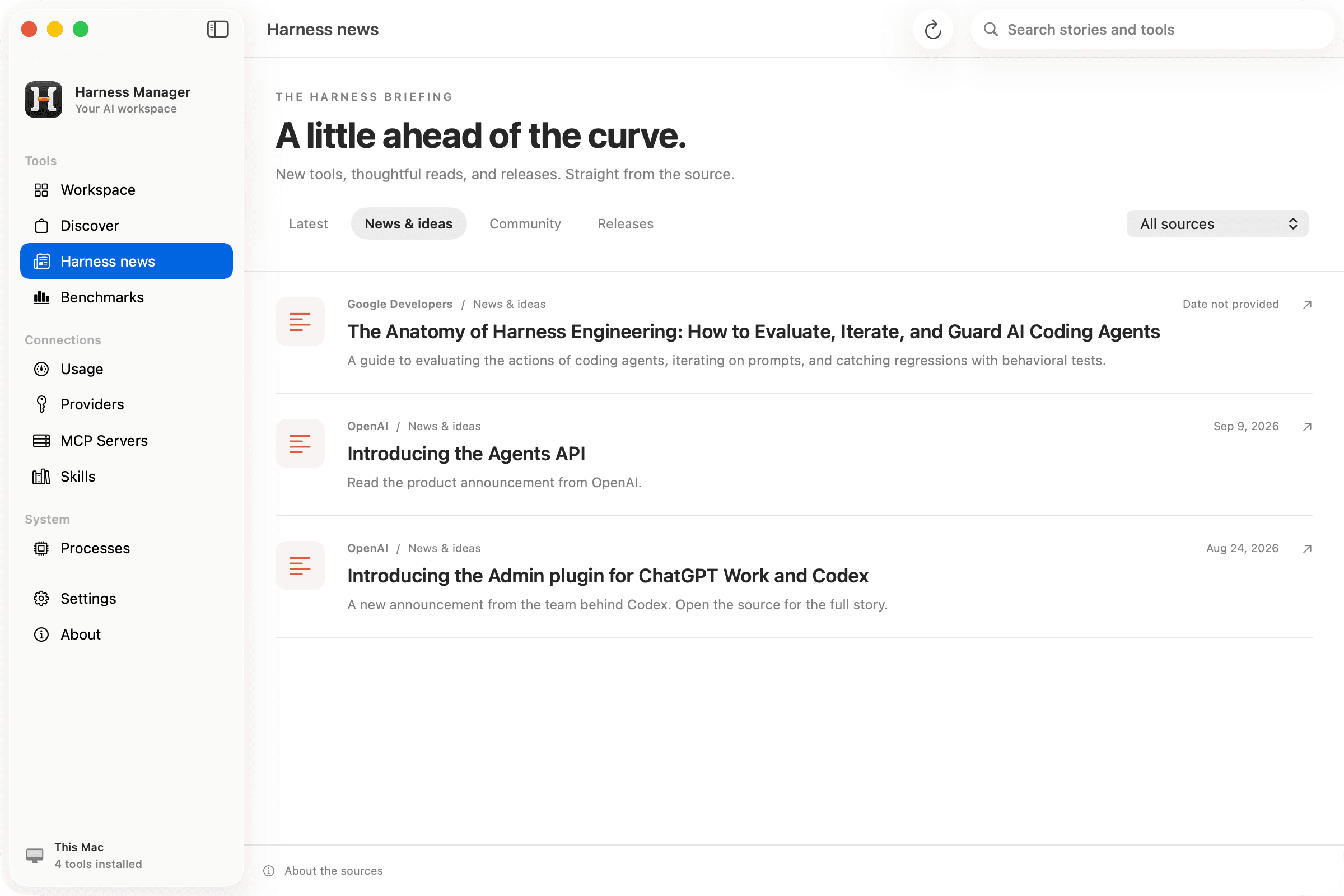
Task: Click the Date not provided label
Action: (1230, 304)
